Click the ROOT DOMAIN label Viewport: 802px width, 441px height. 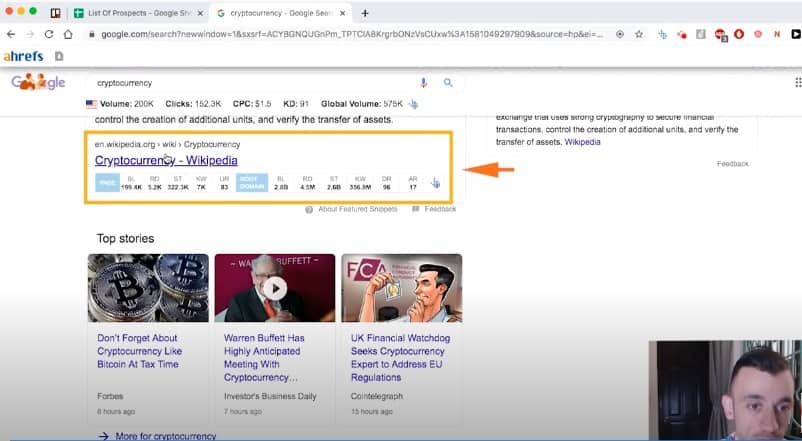tap(252, 183)
